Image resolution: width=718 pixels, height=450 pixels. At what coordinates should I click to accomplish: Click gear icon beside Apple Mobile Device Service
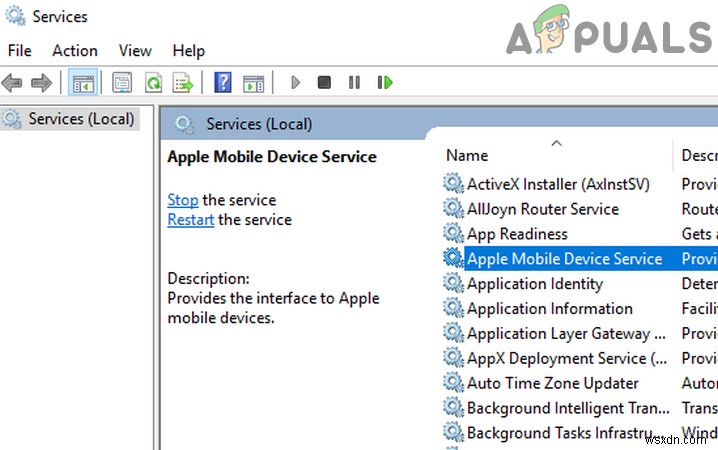453,258
